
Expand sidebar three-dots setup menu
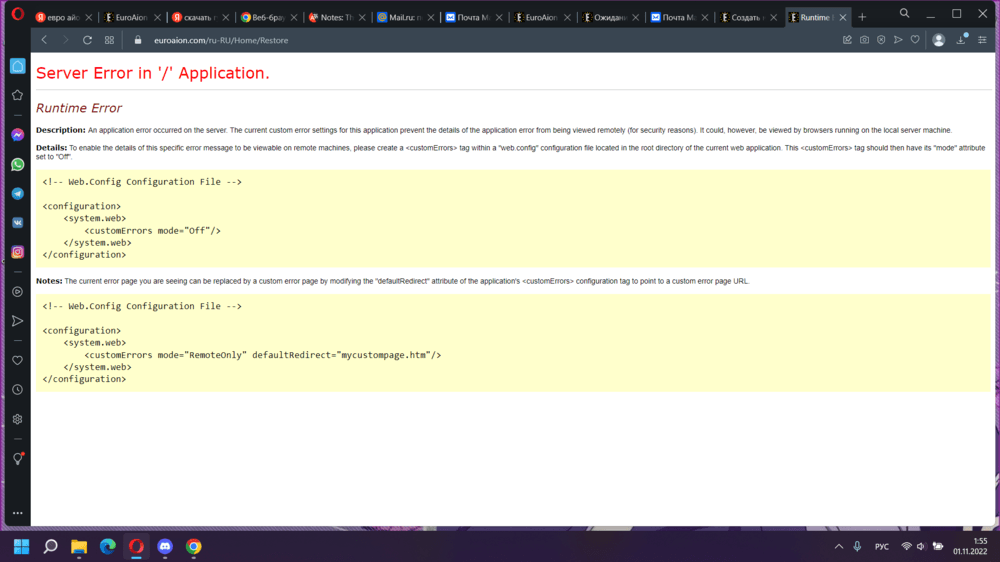17,513
